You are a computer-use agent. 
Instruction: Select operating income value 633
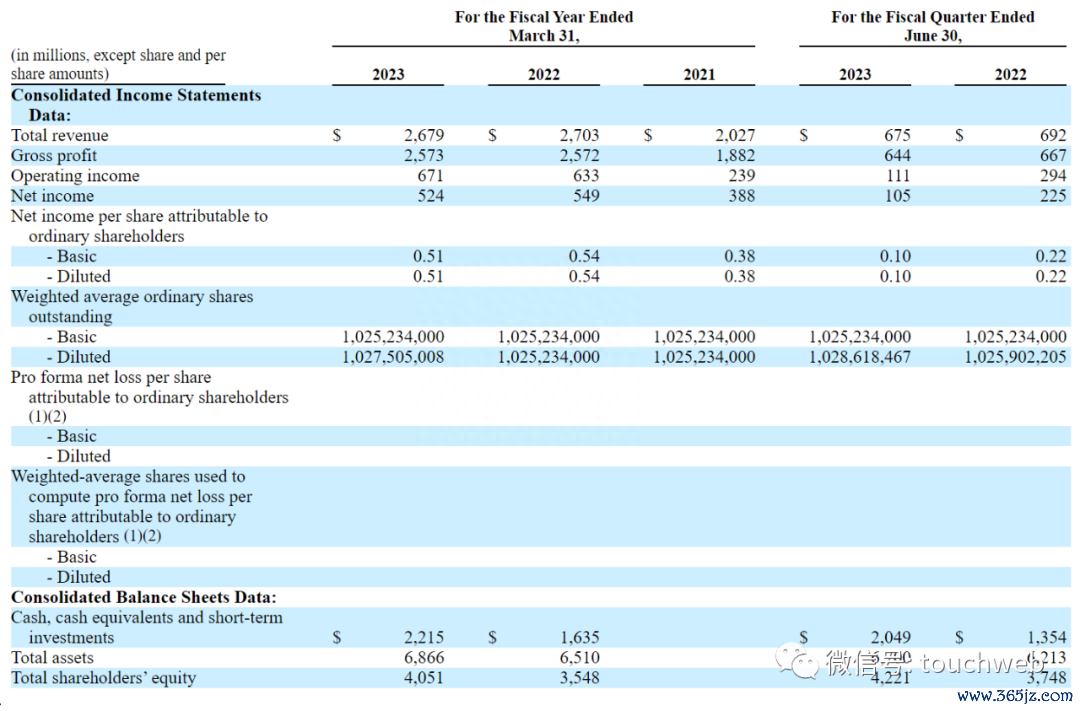pyautogui.click(x=586, y=176)
